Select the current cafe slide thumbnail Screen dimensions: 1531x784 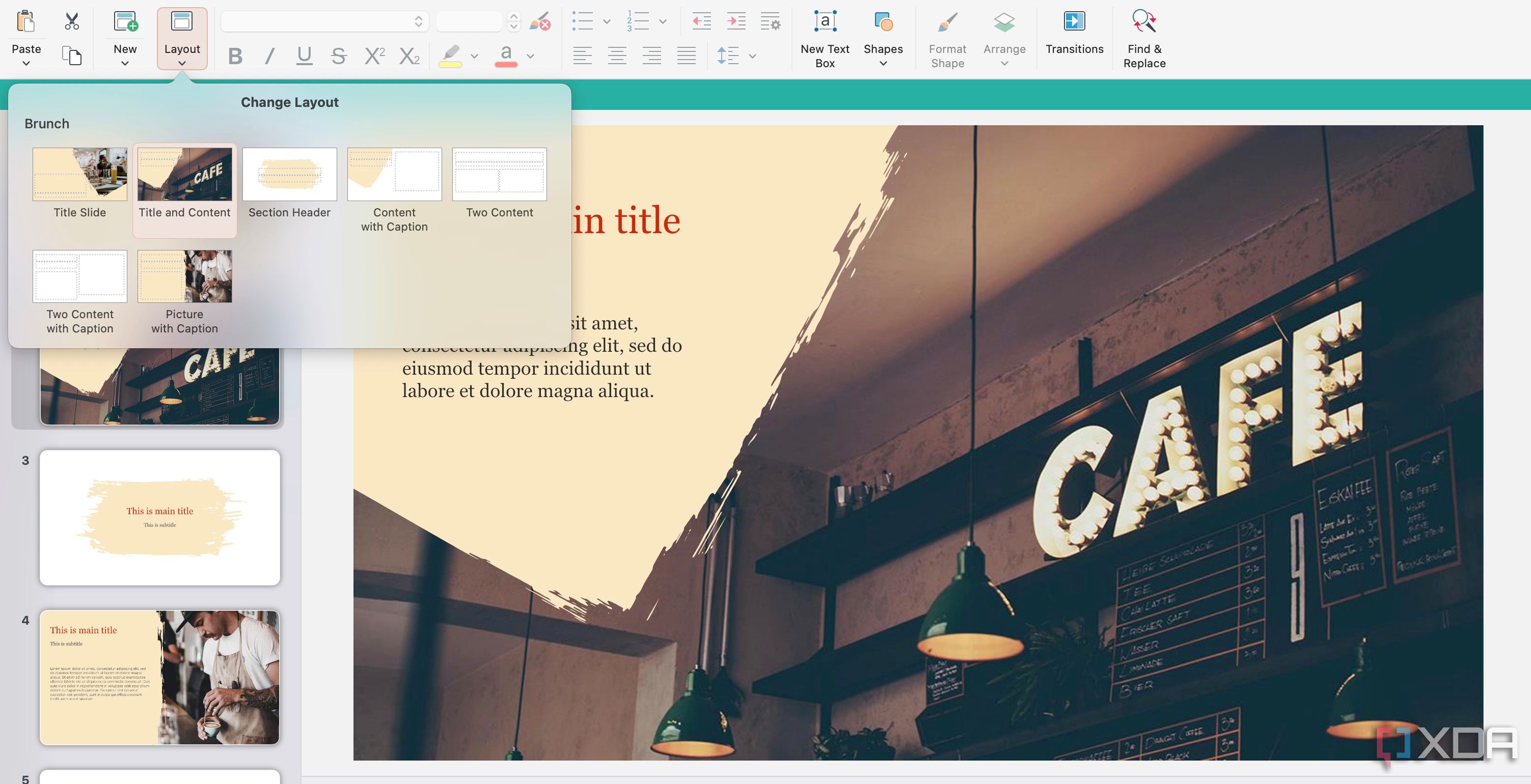(x=160, y=386)
